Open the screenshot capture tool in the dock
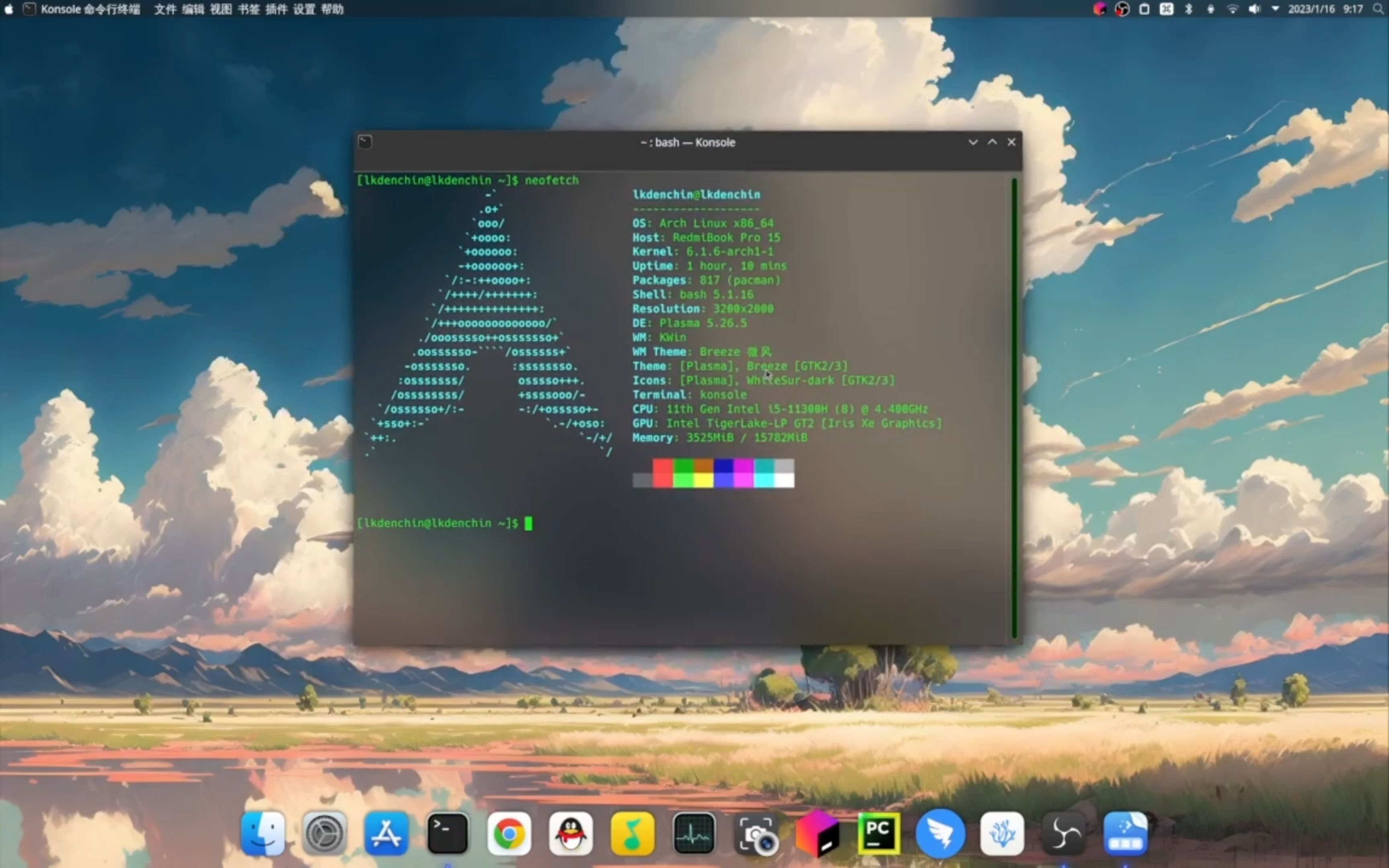Viewport: 1389px width, 868px height. [756, 833]
